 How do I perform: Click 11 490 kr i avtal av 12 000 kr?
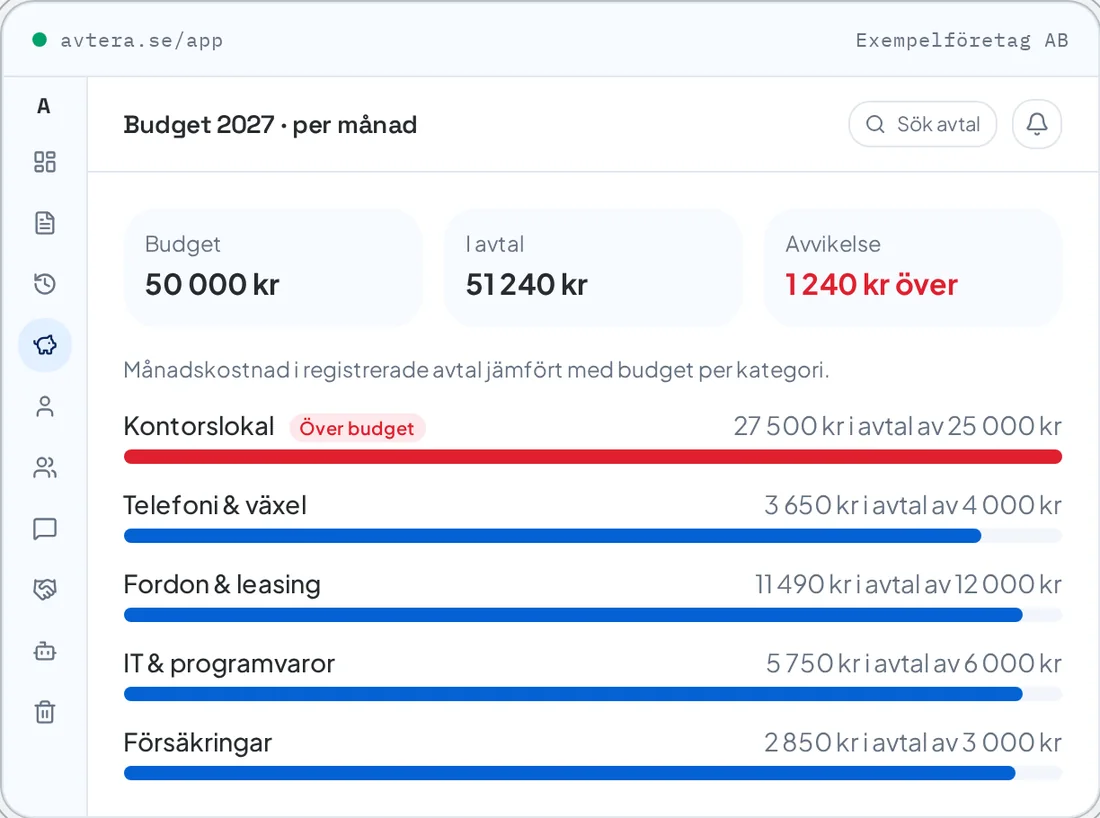tap(908, 585)
